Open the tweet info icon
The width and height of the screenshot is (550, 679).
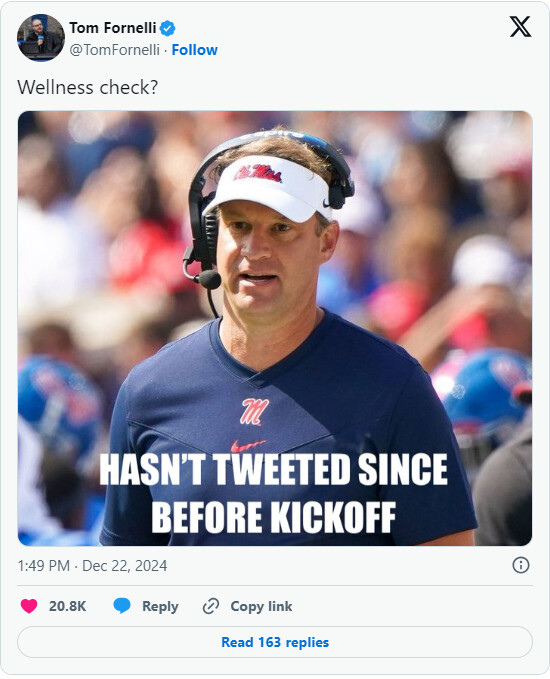point(521,565)
